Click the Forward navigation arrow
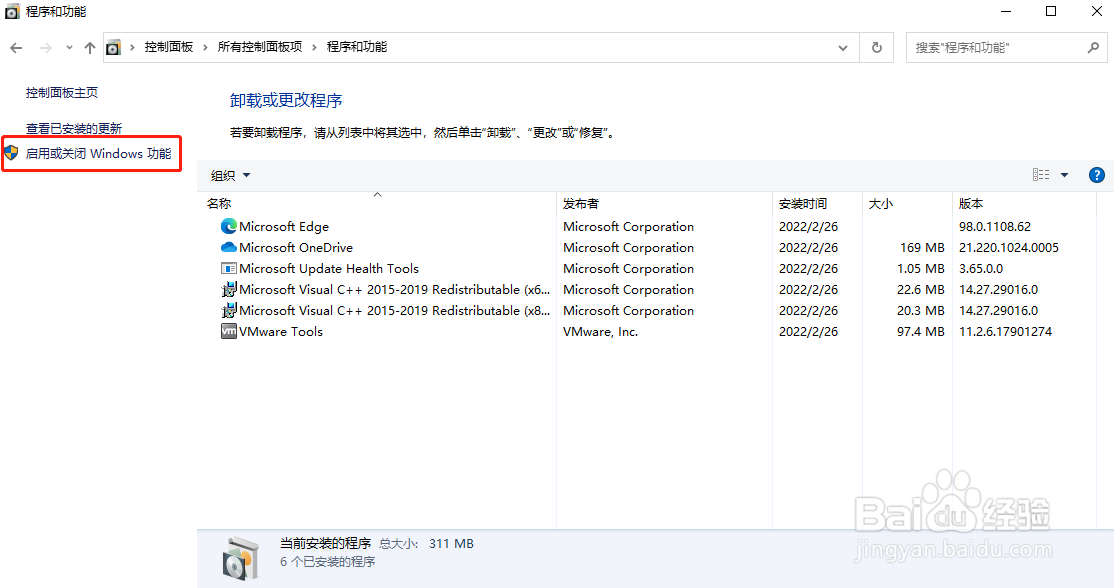Image resolution: width=1114 pixels, height=588 pixels. (x=45, y=48)
